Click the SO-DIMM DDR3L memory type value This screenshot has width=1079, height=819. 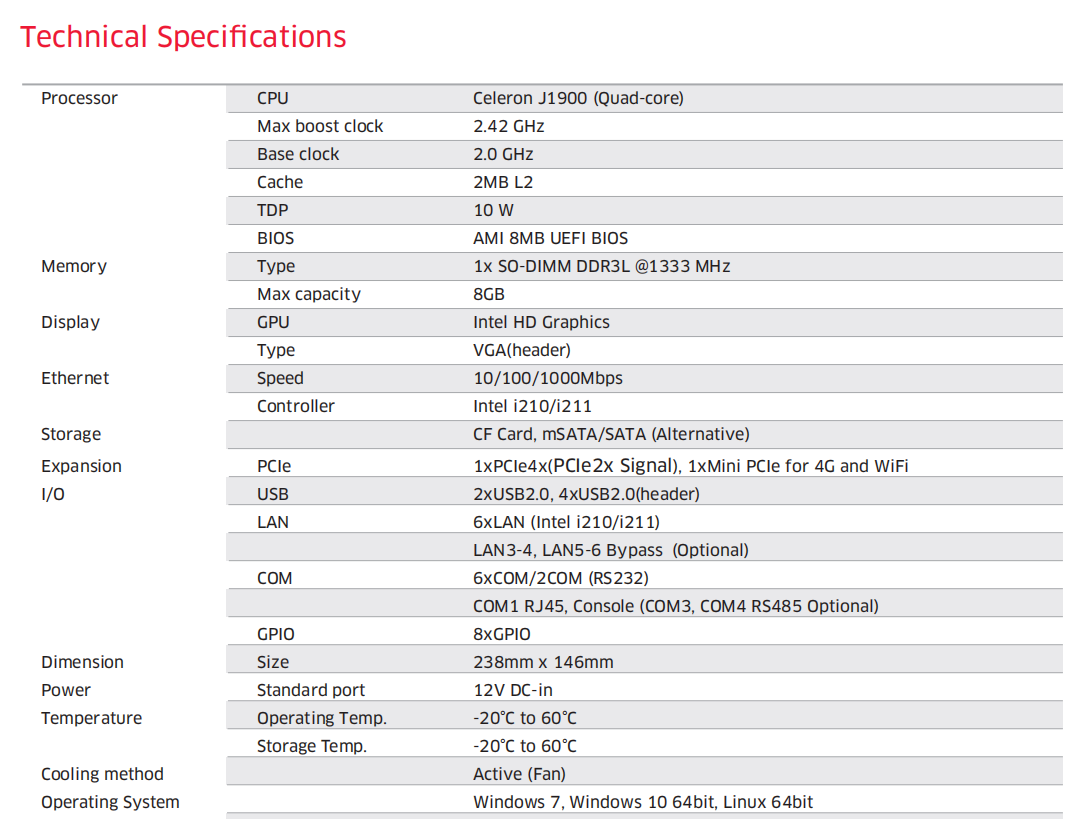pos(601,266)
